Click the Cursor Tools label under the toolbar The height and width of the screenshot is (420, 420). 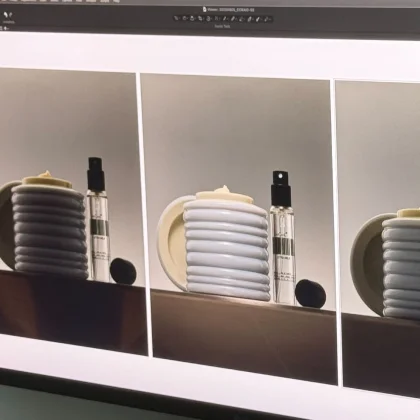coord(222,26)
